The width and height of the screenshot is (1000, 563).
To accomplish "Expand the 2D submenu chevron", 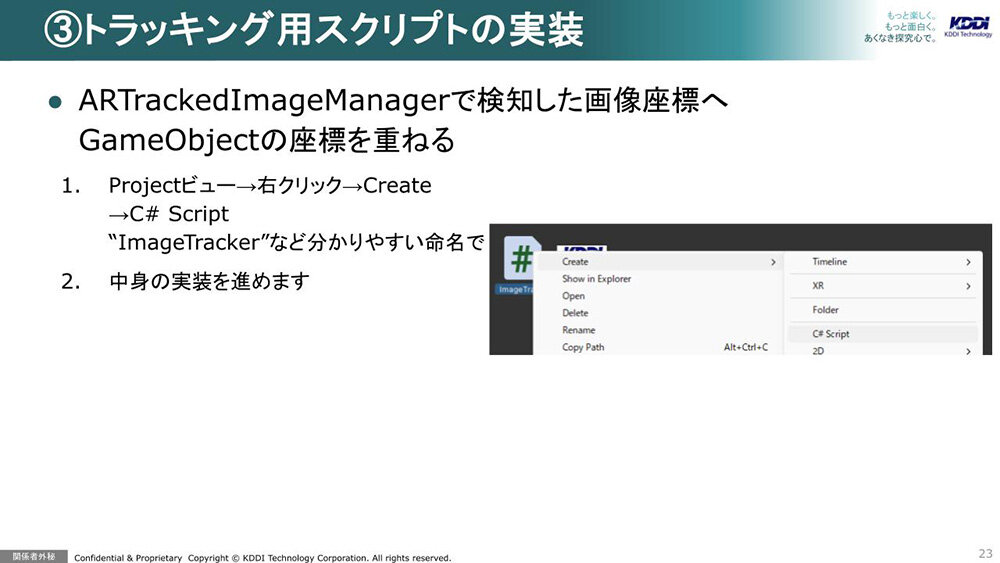I will (x=967, y=351).
